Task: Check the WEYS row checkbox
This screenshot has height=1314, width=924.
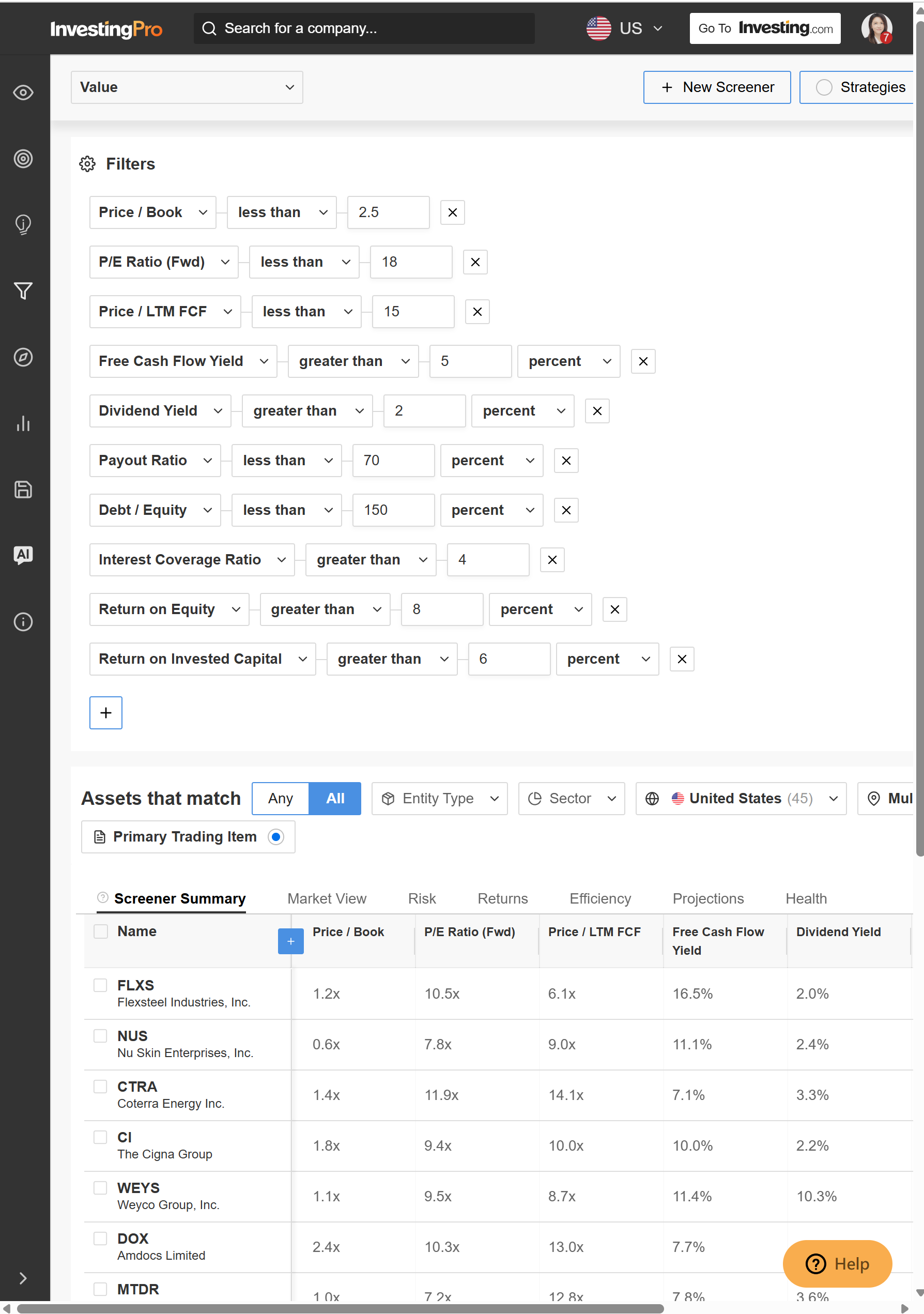Action: coord(101,1187)
